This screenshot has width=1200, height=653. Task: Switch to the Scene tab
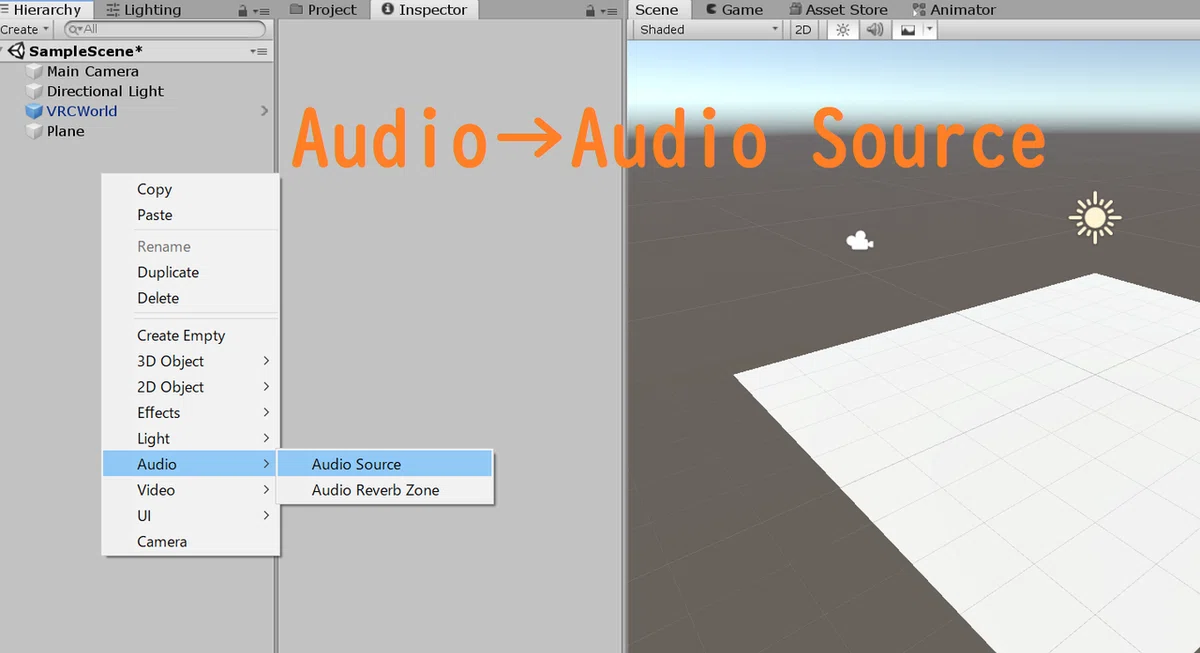(x=657, y=10)
